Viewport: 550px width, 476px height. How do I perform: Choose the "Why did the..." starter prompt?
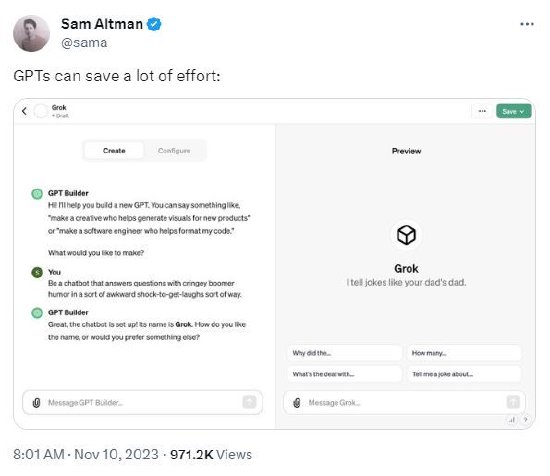click(x=345, y=353)
